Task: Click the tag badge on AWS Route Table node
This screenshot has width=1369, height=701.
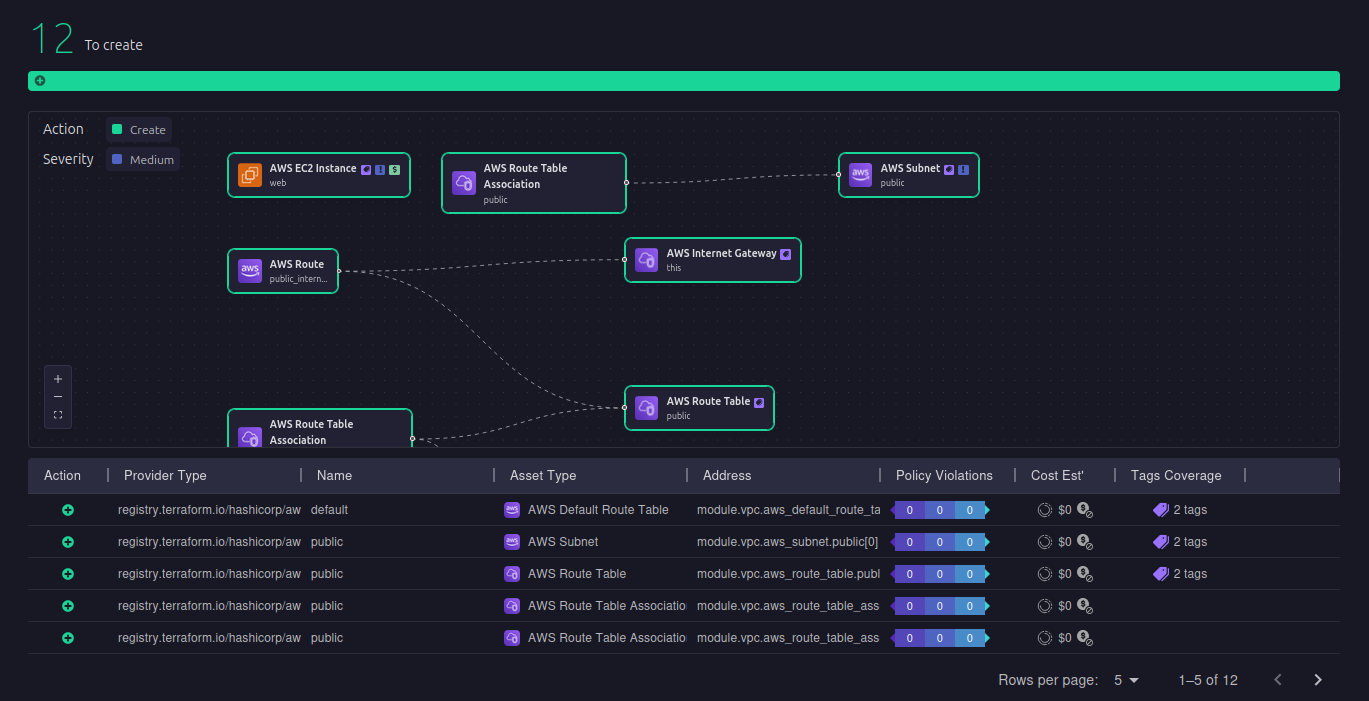Action: [759, 402]
